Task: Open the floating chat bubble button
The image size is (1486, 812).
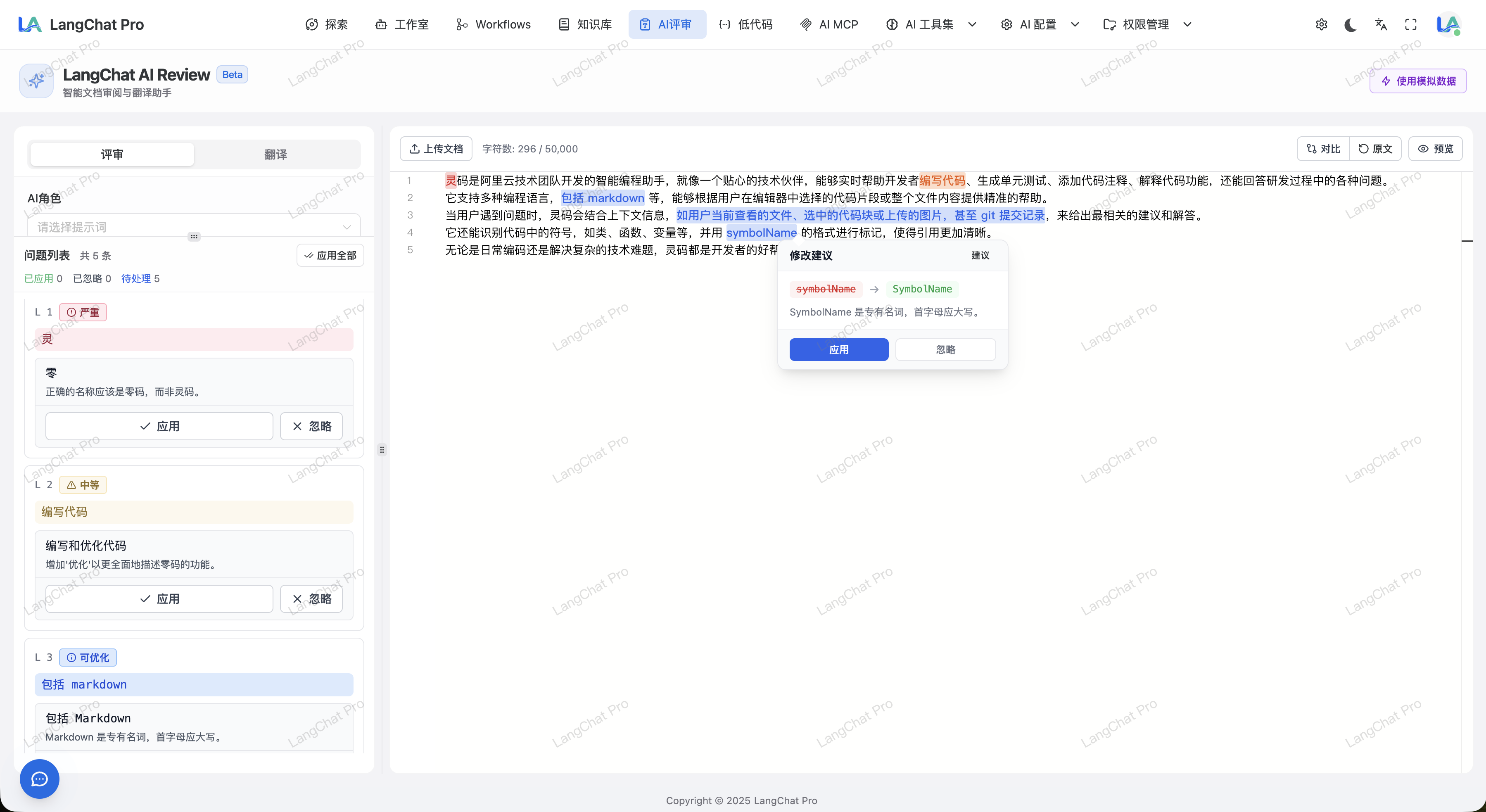Action: pyautogui.click(x=39, y=779)
